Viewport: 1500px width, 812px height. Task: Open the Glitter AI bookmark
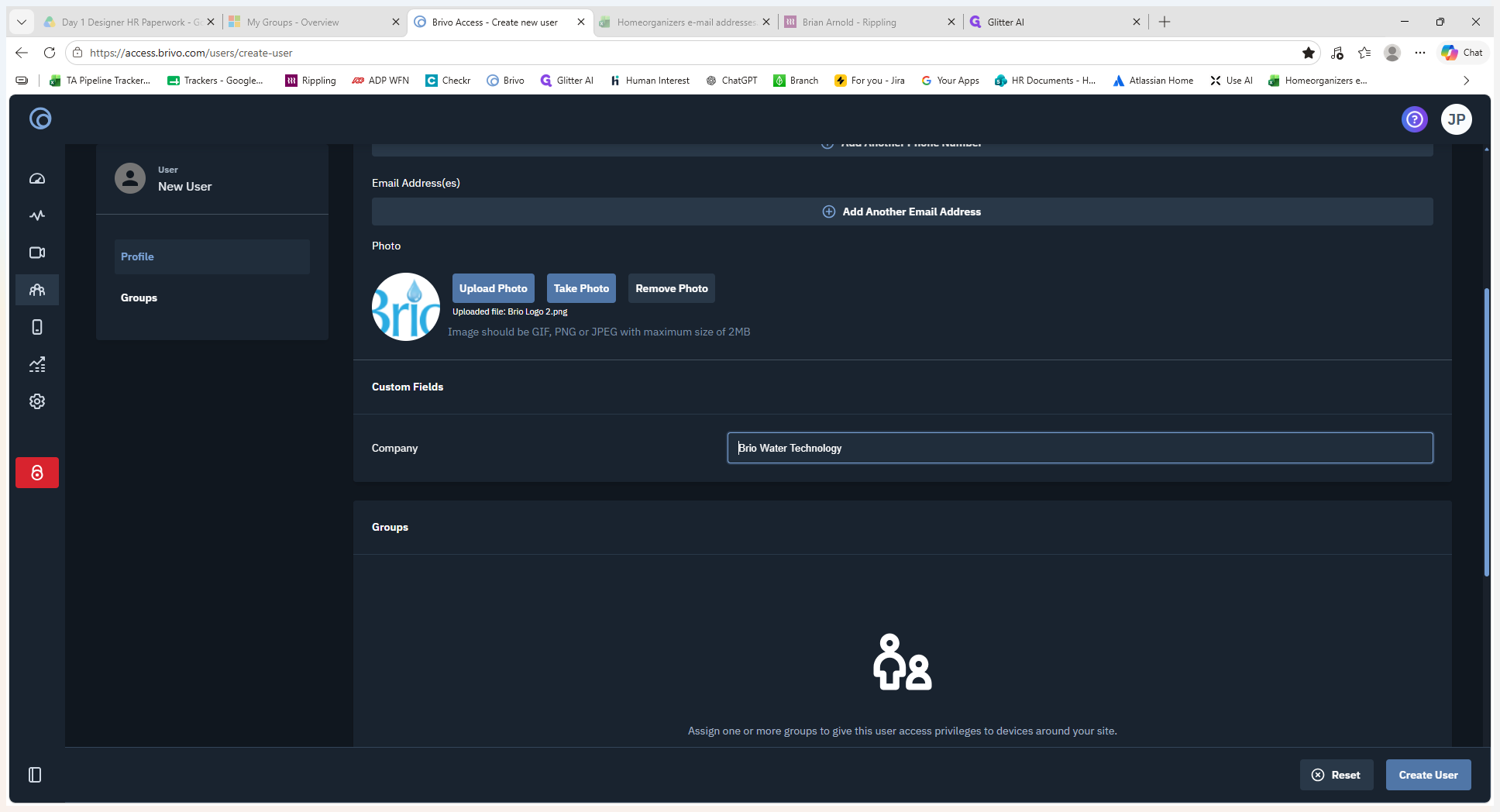pos(566,81)
